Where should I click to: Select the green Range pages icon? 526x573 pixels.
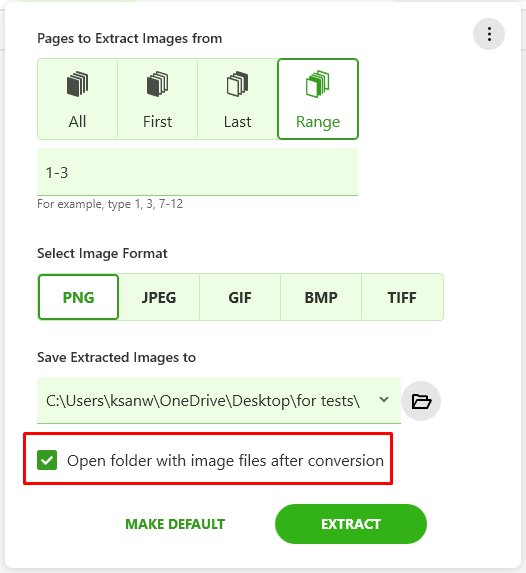pos(318,84)
